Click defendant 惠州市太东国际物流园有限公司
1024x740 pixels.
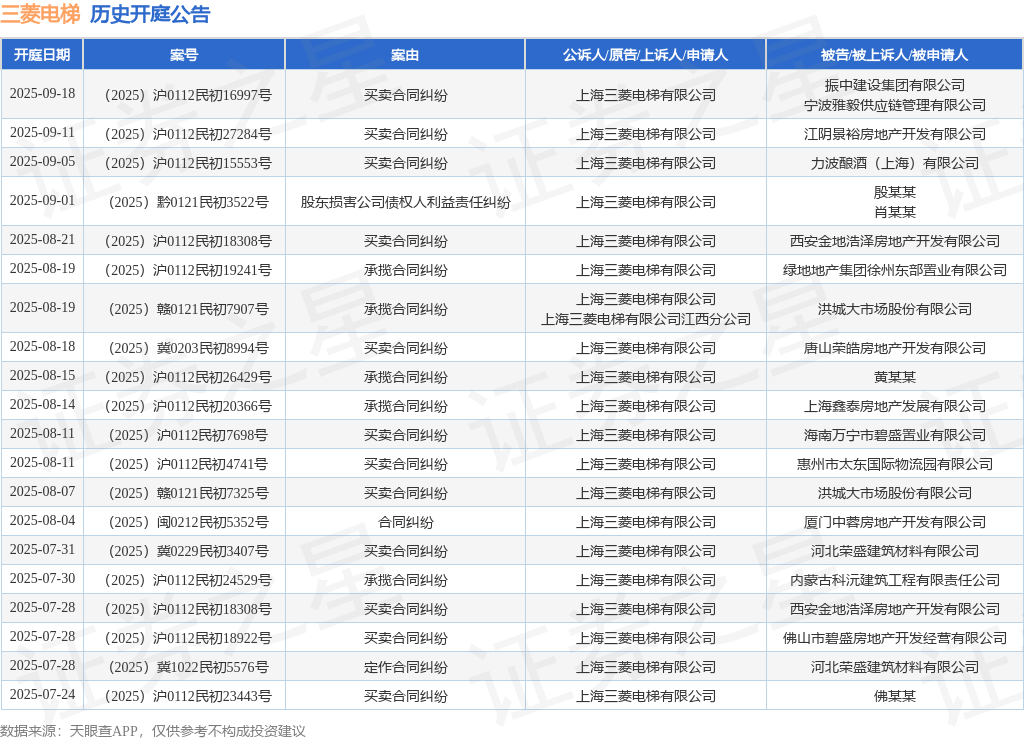(895, 464)
